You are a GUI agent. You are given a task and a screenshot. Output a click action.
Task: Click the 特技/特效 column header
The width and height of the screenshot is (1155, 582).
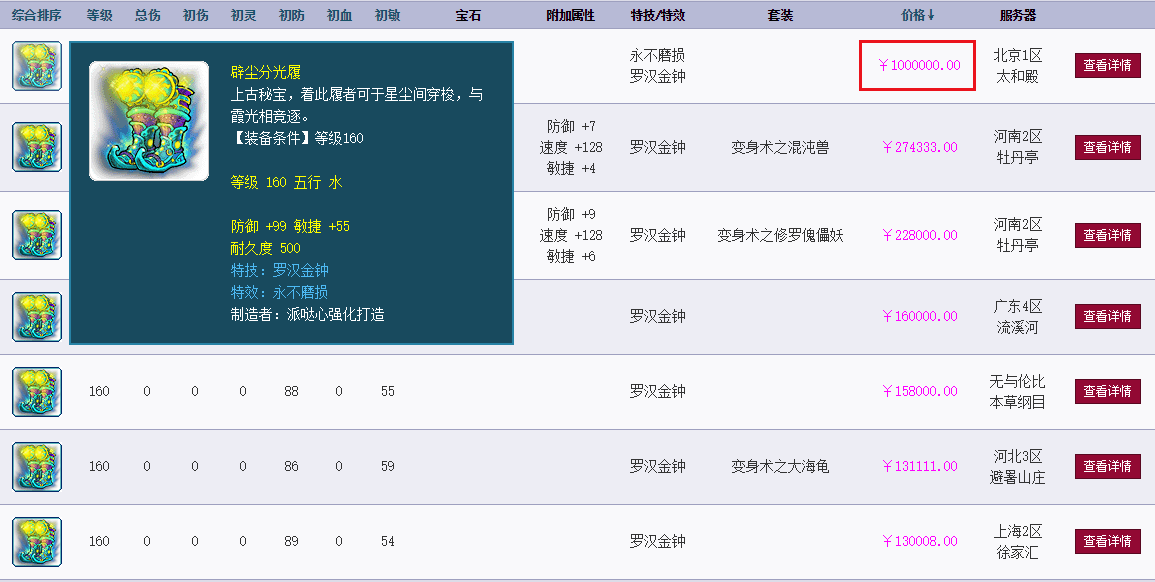(x=658, y=15)
